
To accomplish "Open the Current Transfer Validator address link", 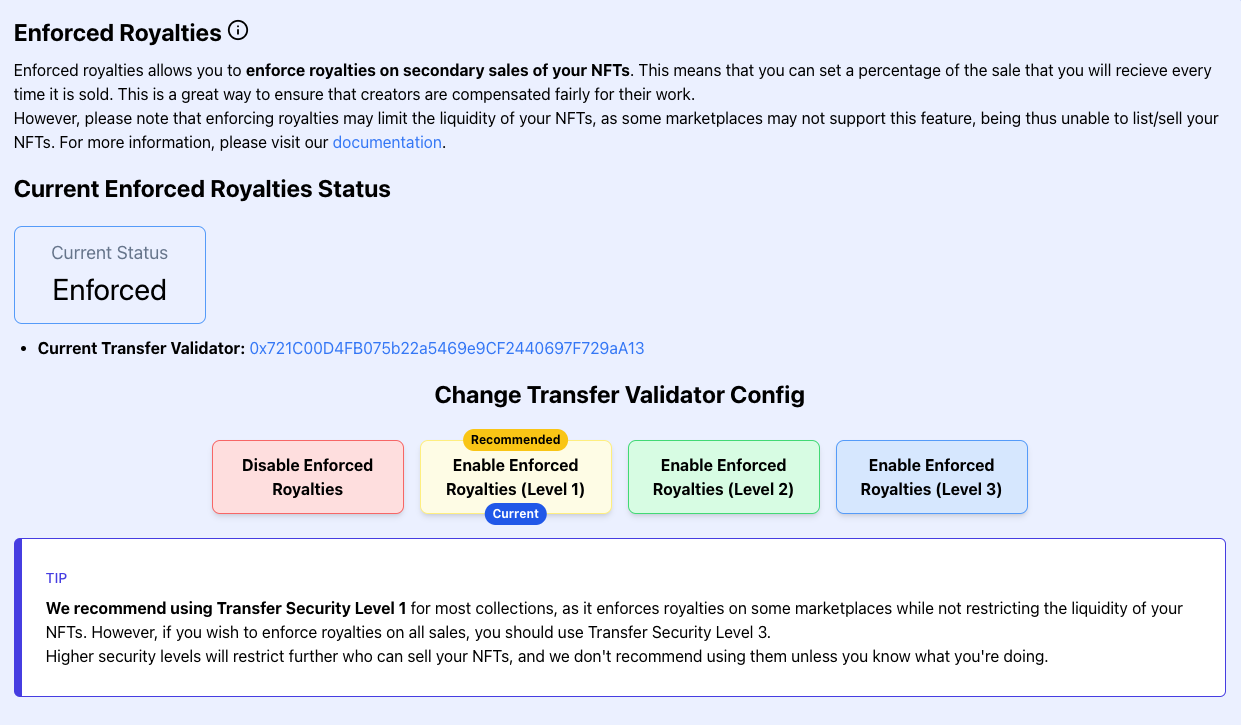I will tap(447, 348).
